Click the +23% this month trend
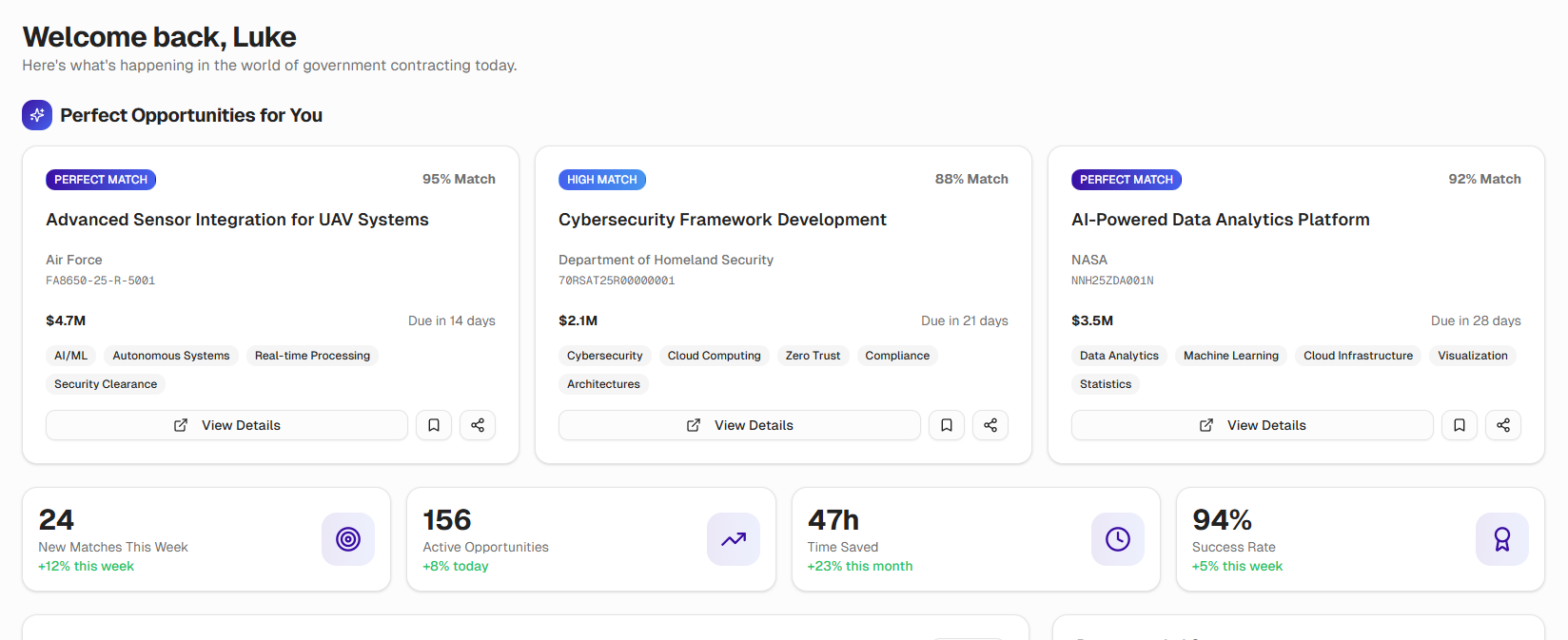The width and height of the screenshot is (1568, 640). coord(860,566)
